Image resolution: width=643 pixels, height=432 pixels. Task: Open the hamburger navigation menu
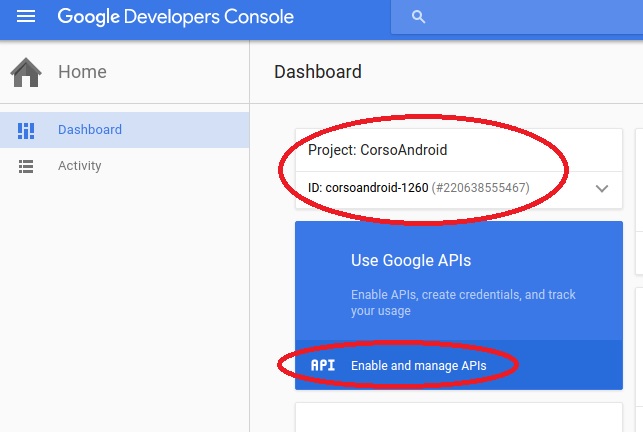point(26,16)
